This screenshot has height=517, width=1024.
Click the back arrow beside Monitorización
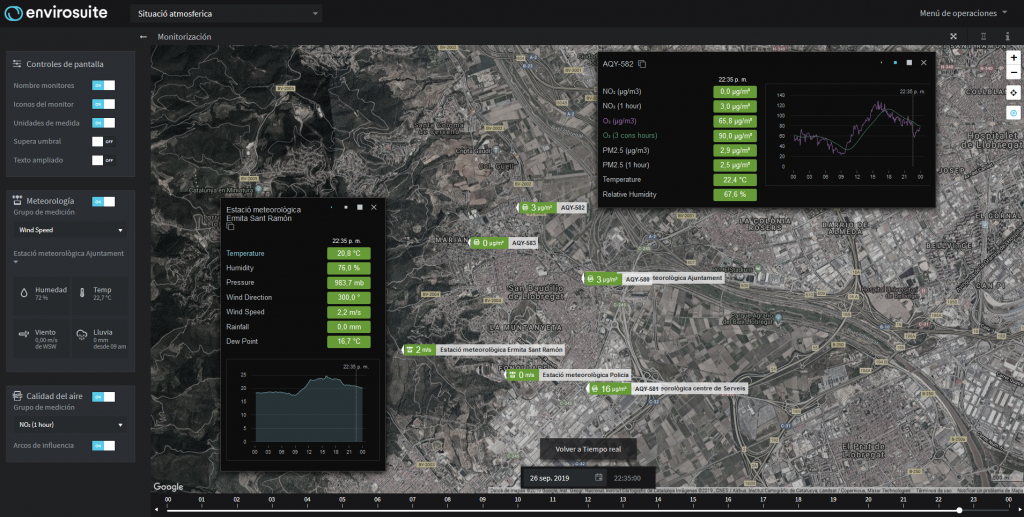point(143,36)
